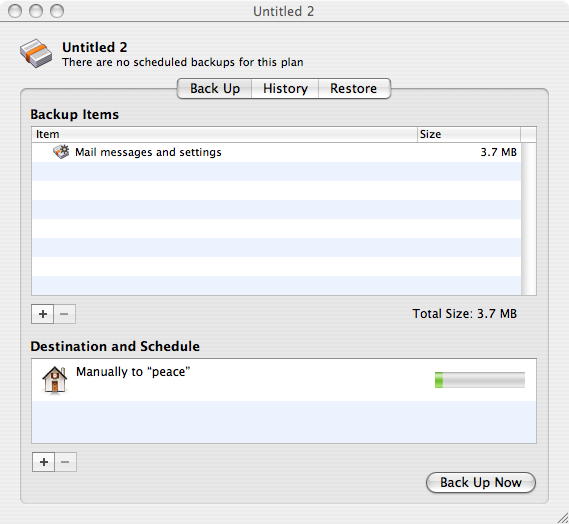Image resolution: width=569 pixels, height=524 pixels.
Task: Click the backup plan icon beside Untitled 2
Action: coord(36,53)
